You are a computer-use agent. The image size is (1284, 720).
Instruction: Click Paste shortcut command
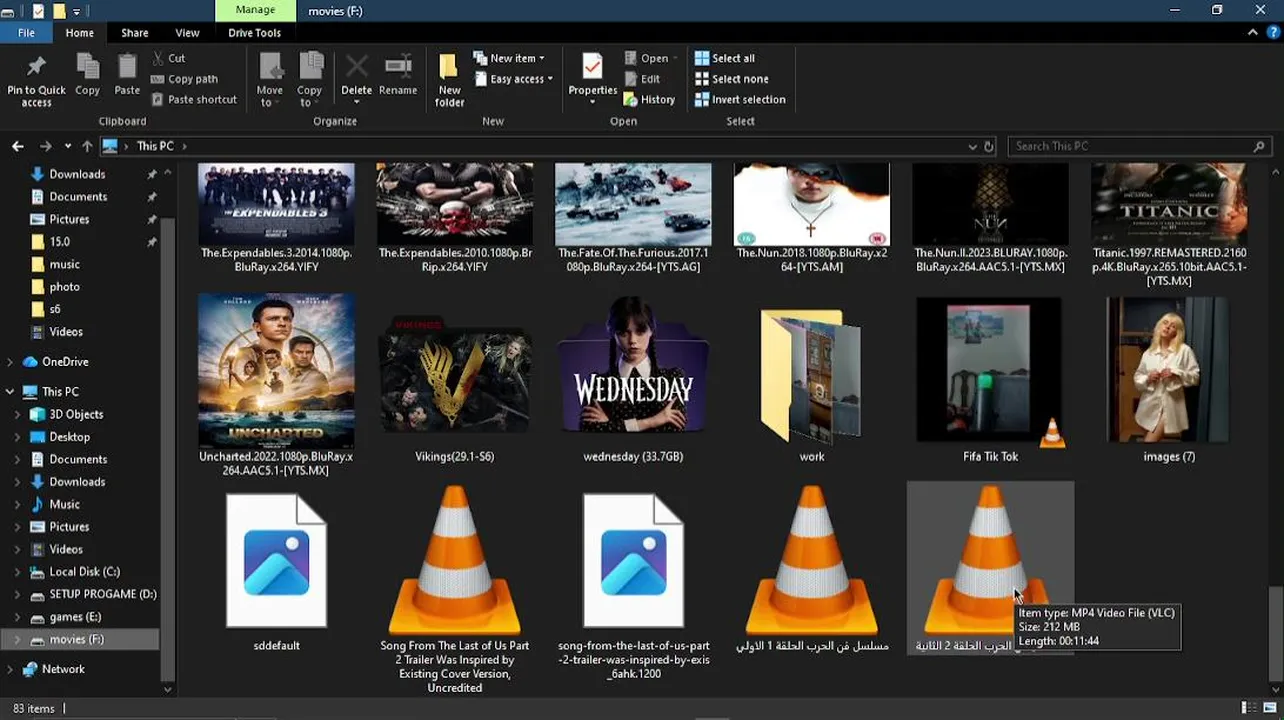pyautogui.click(x=194, y=99)
